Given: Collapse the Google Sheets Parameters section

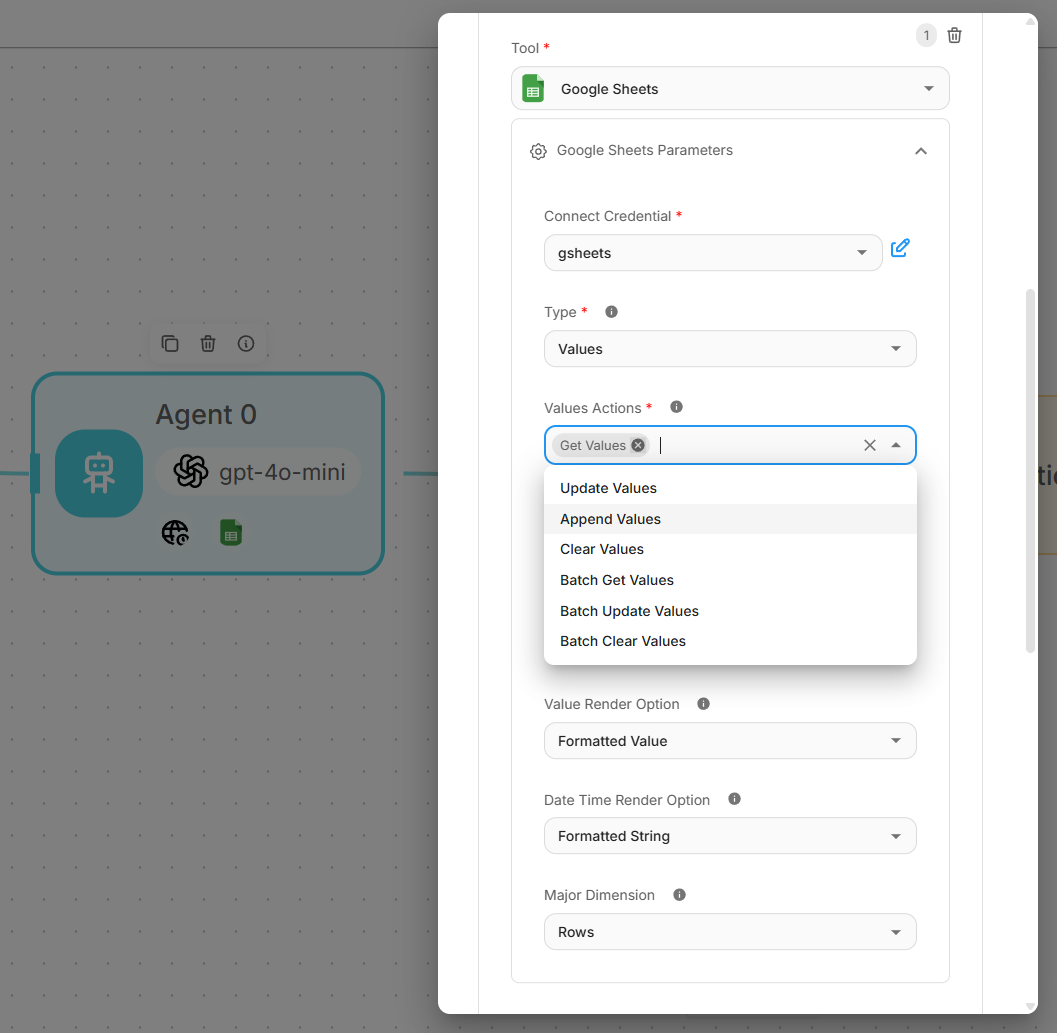Looking at the screenshot, I should click(x=921, y=151).
